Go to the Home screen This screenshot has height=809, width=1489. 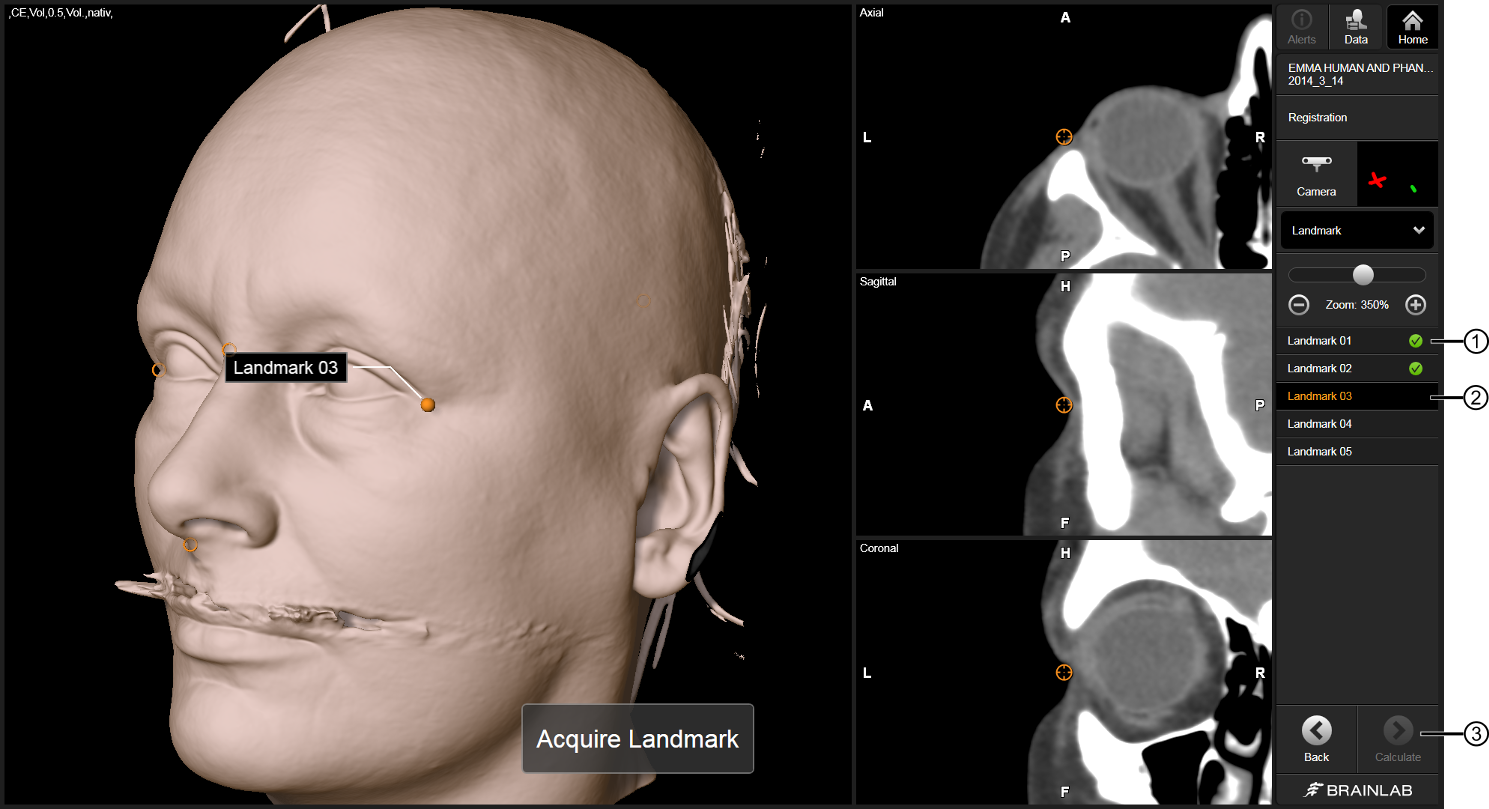1412,27
